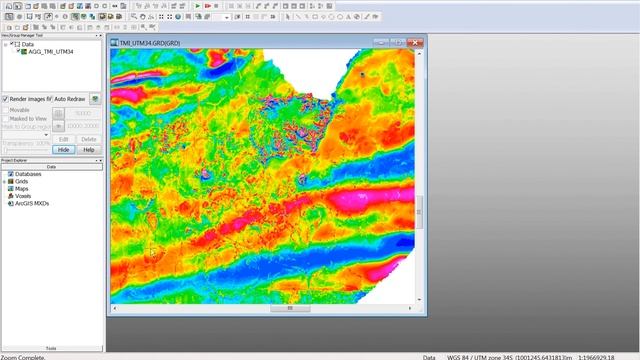Click the stop script square icon
This screenshot has height=360, width=640.
tap(216, 6)
